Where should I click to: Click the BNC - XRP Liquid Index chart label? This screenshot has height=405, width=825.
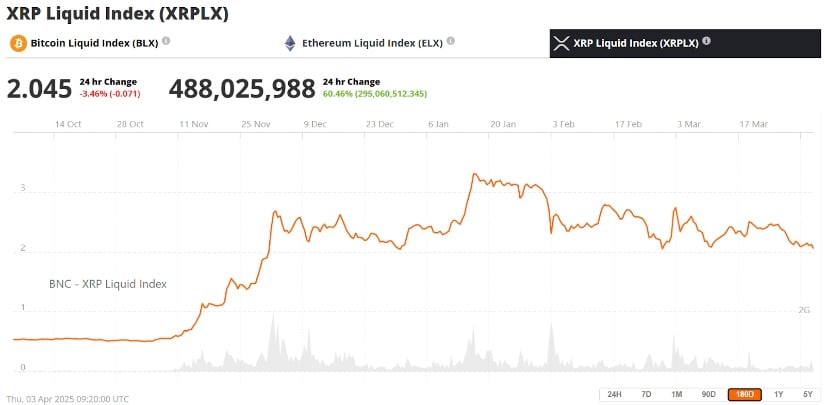108,284
